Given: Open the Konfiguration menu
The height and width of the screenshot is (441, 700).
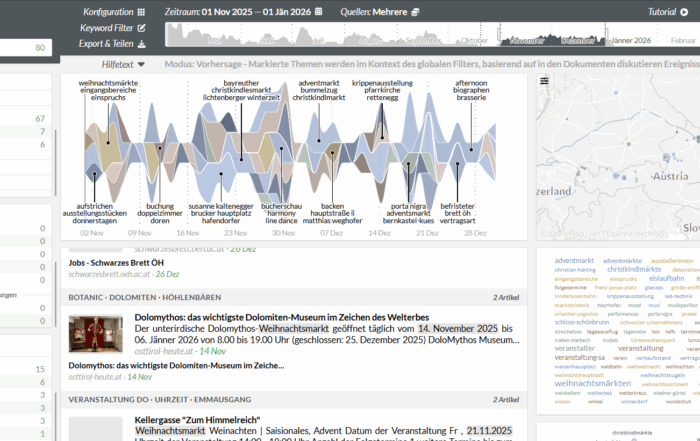Looking at the screenshot, I should coord(114,12).
